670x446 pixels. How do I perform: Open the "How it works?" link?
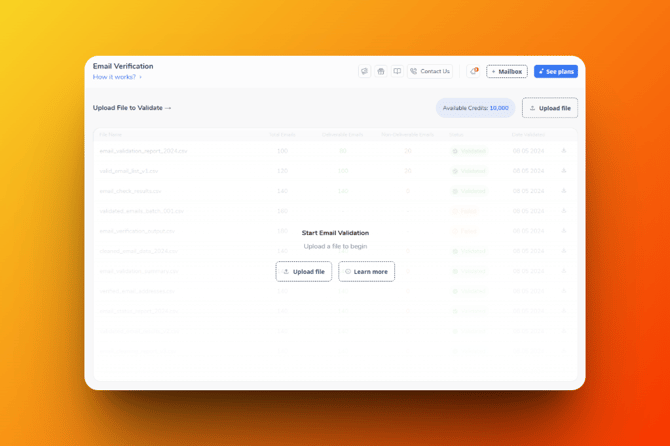pos(117,77)
